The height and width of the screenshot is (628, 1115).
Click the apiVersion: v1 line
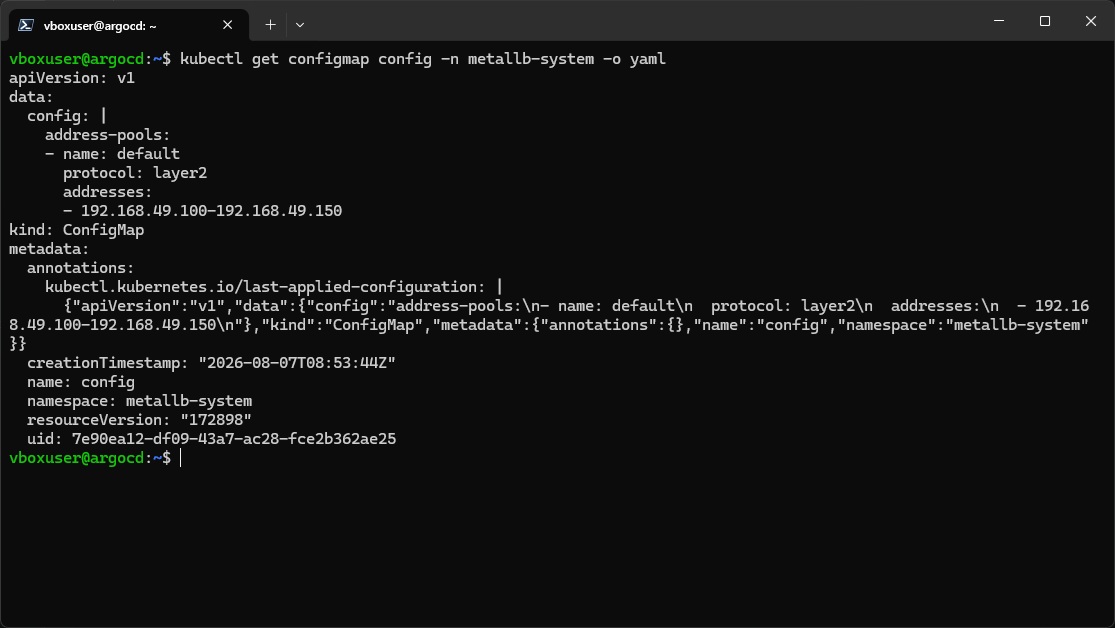click(x=72, y=78)
